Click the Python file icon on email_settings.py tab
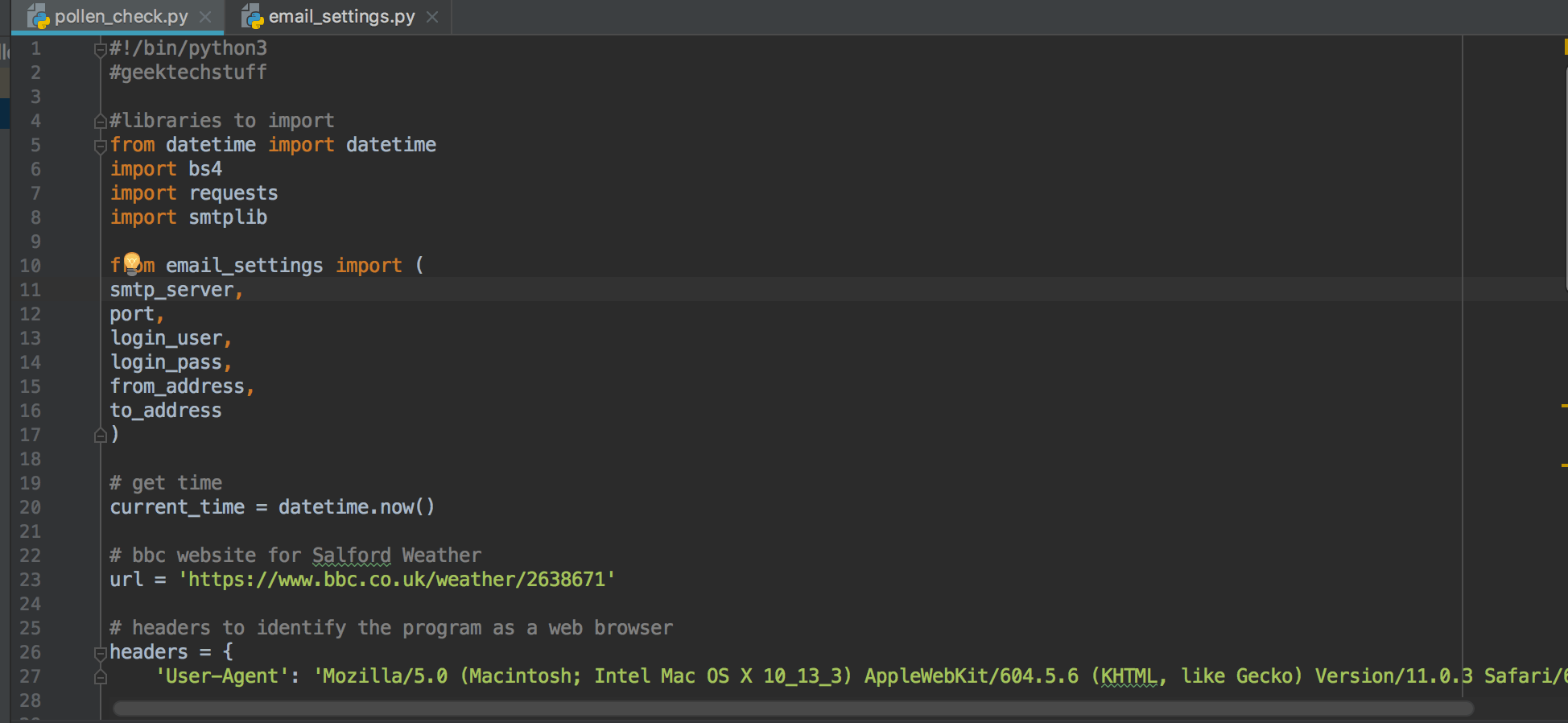The height and width of the screenshot is (723, 1568). pyautogui.click(x=253, y=16)
